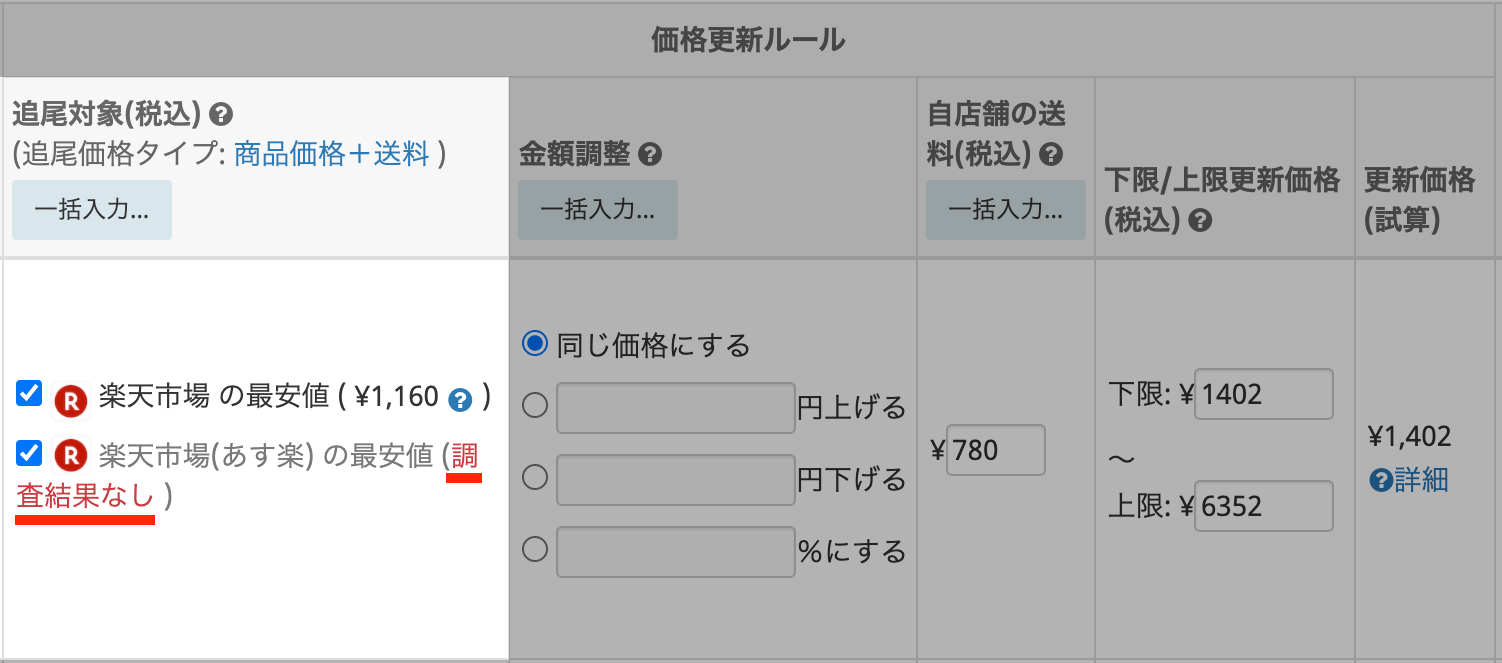1502x663 pixels.
Task: Click question icon beside 詳細 link
Action: [1381, 481]
